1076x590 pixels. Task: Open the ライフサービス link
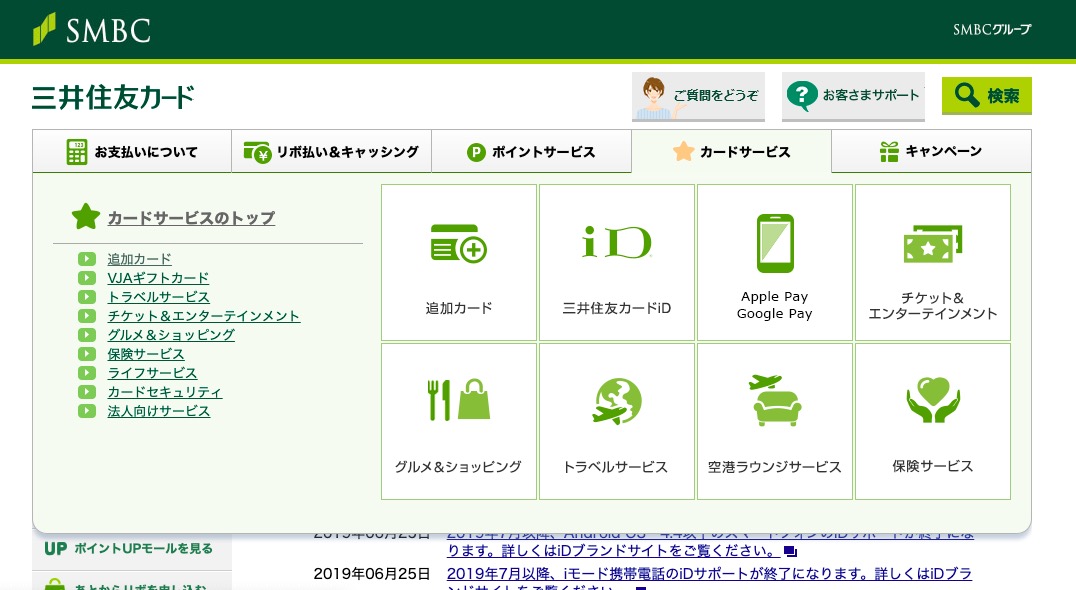tap(152, 373)
